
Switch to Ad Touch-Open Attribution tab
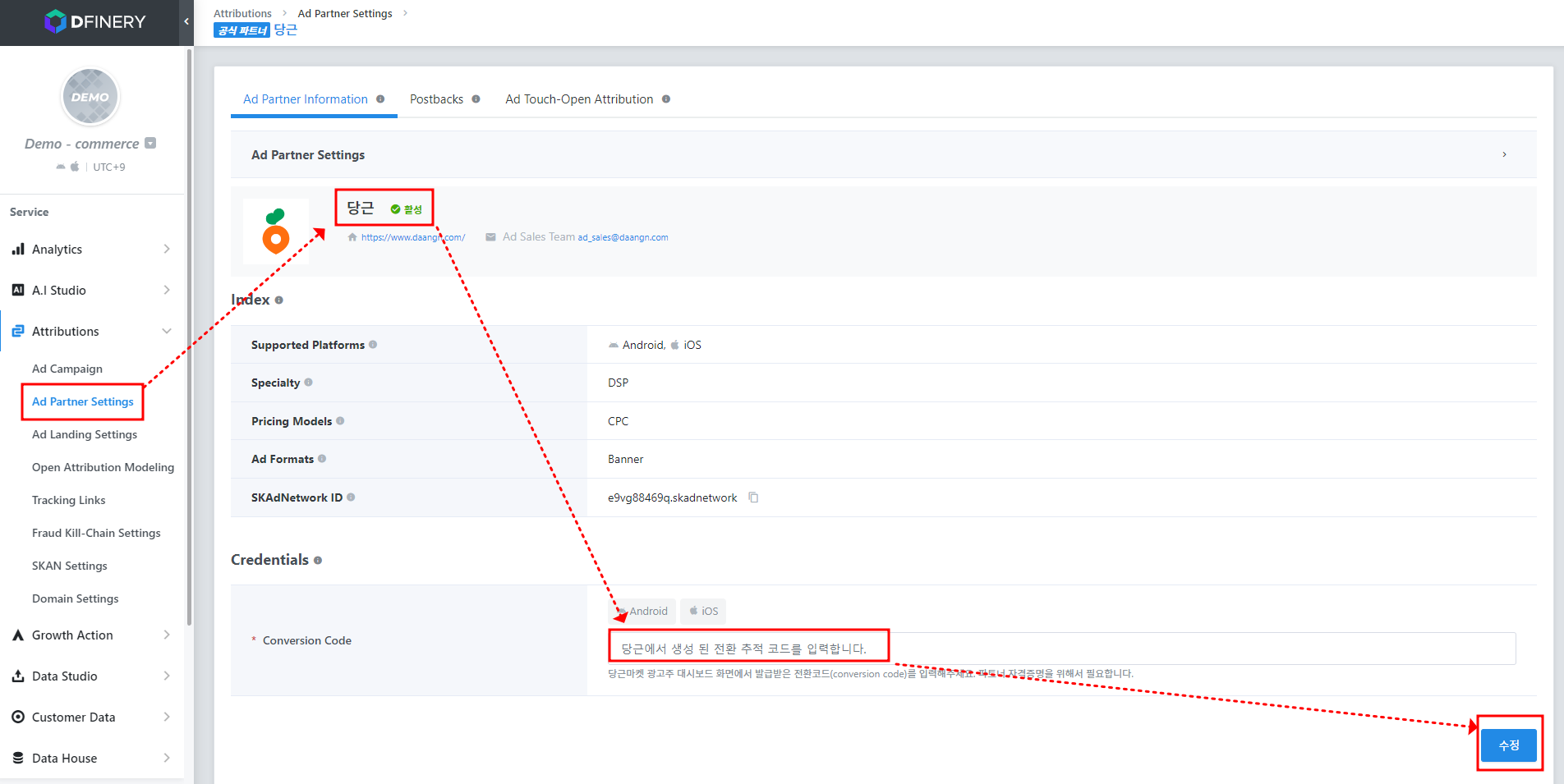pos(579,99)
